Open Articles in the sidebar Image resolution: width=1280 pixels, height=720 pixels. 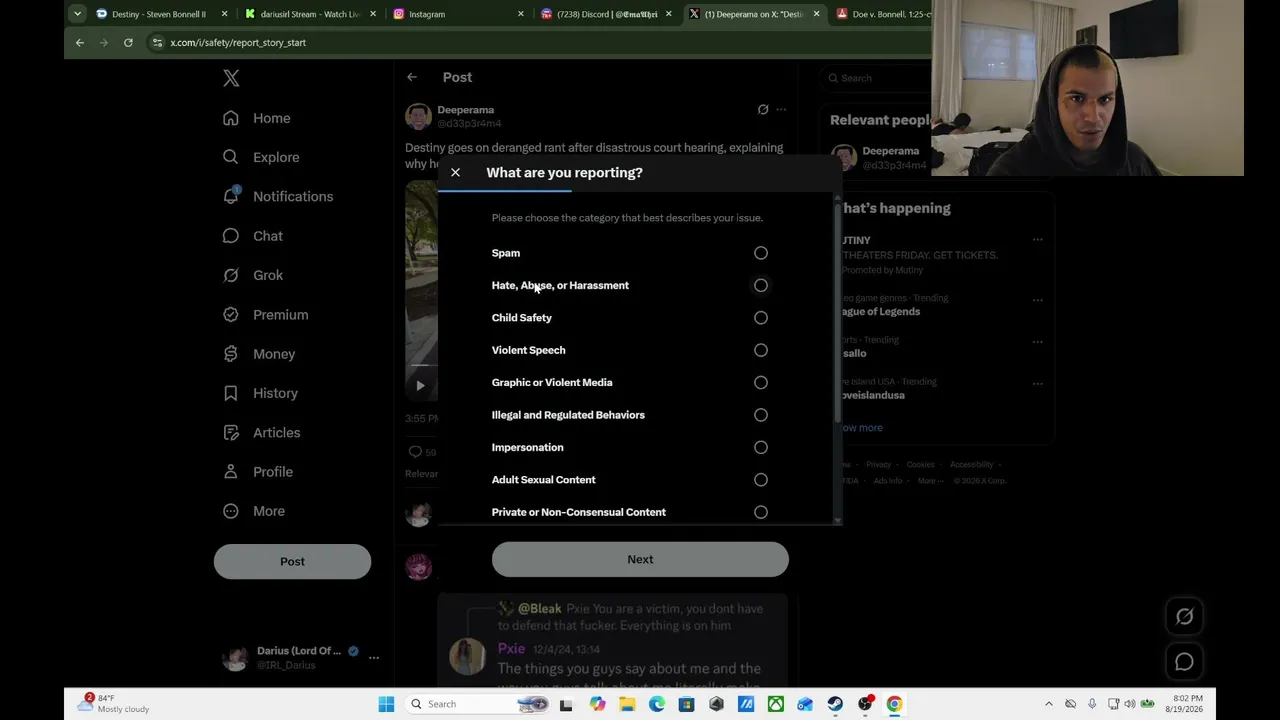point(261,433)
